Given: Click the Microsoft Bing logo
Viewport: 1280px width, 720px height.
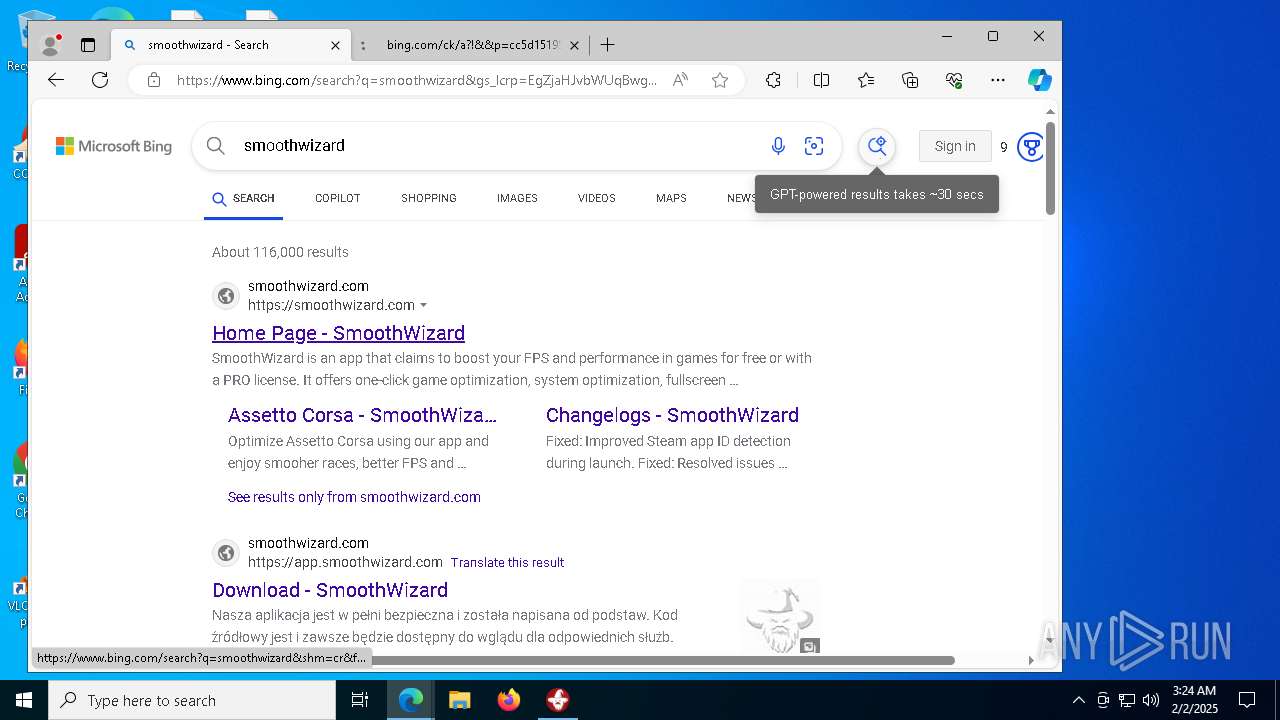Looking at the screenshot, I should click(x=113, y=146).
